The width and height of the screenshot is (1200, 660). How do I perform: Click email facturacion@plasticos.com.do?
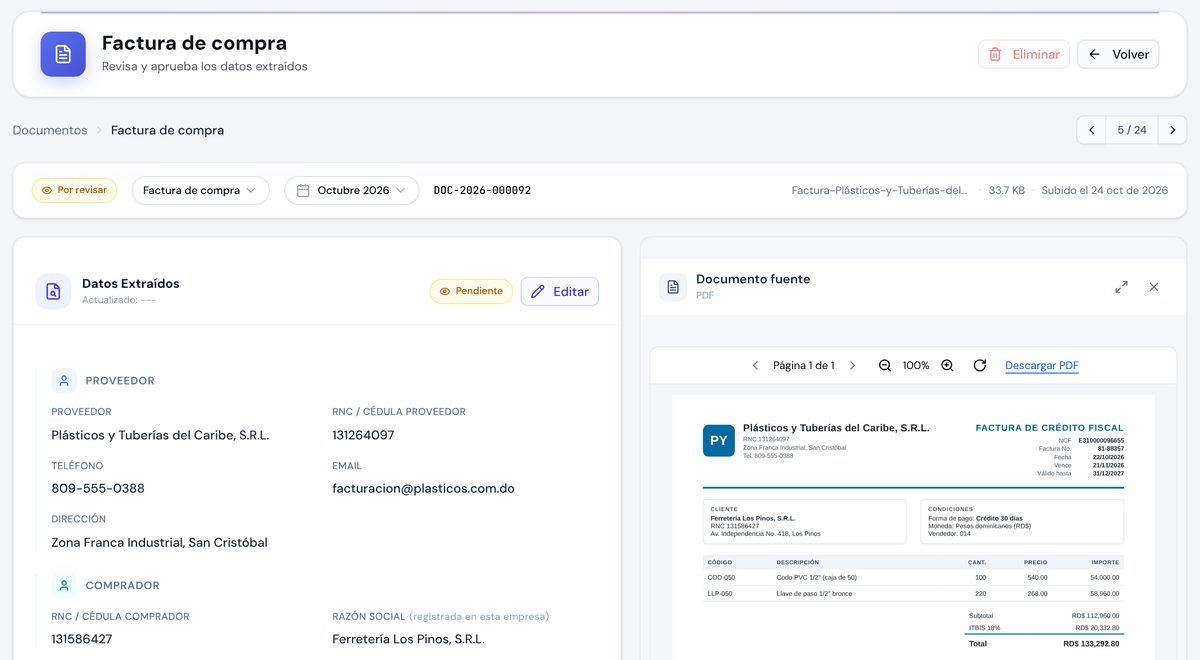coord(423,489)
